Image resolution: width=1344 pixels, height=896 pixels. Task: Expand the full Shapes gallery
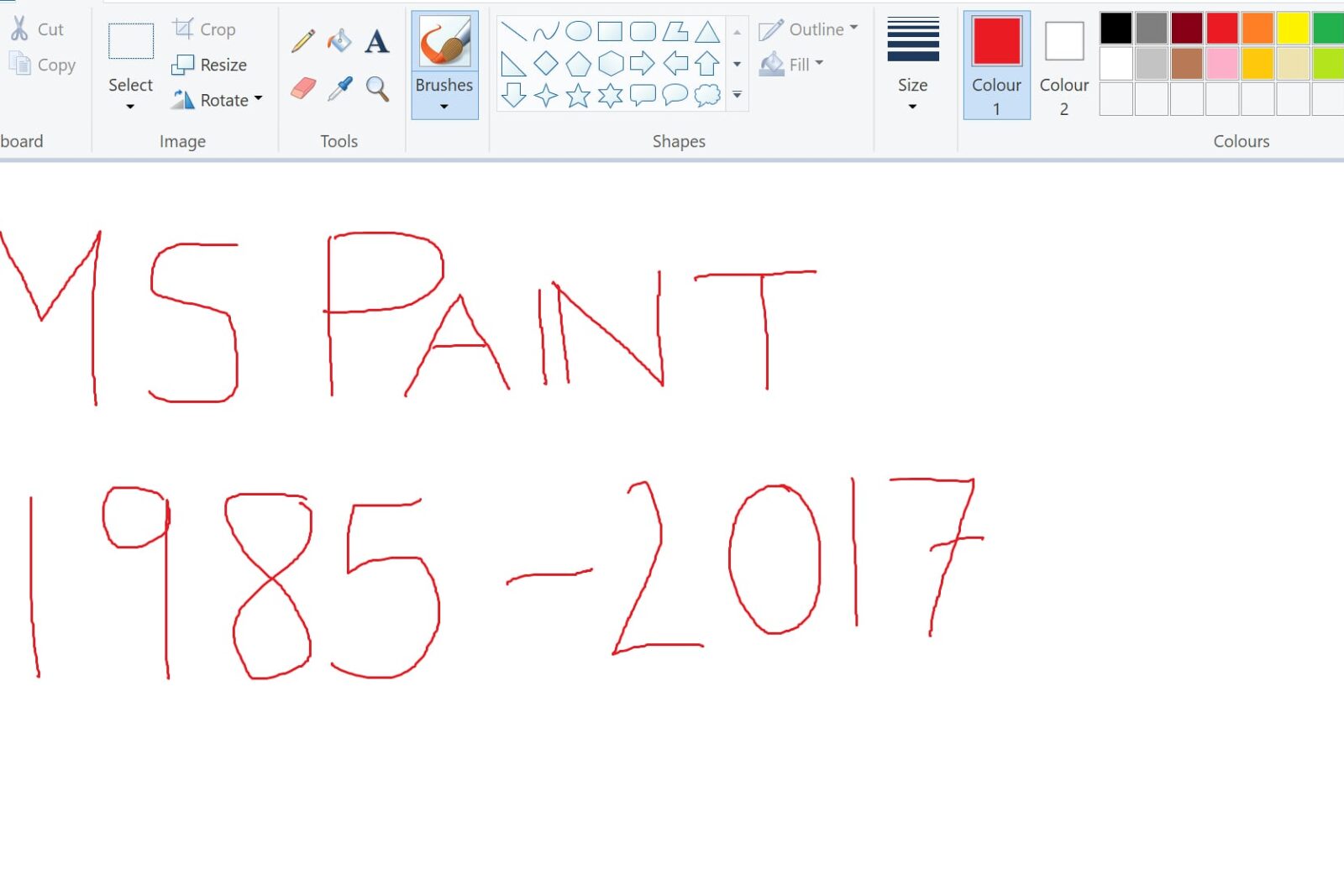coord(737,95)
